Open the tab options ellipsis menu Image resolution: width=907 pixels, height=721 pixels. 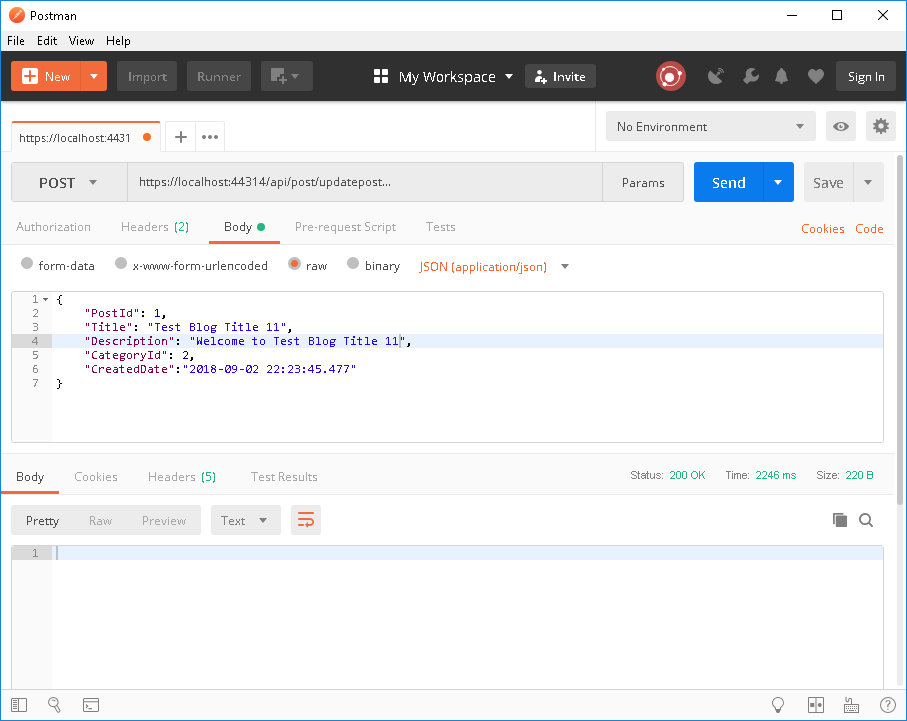pyautogui.click(x=209, y=137)
